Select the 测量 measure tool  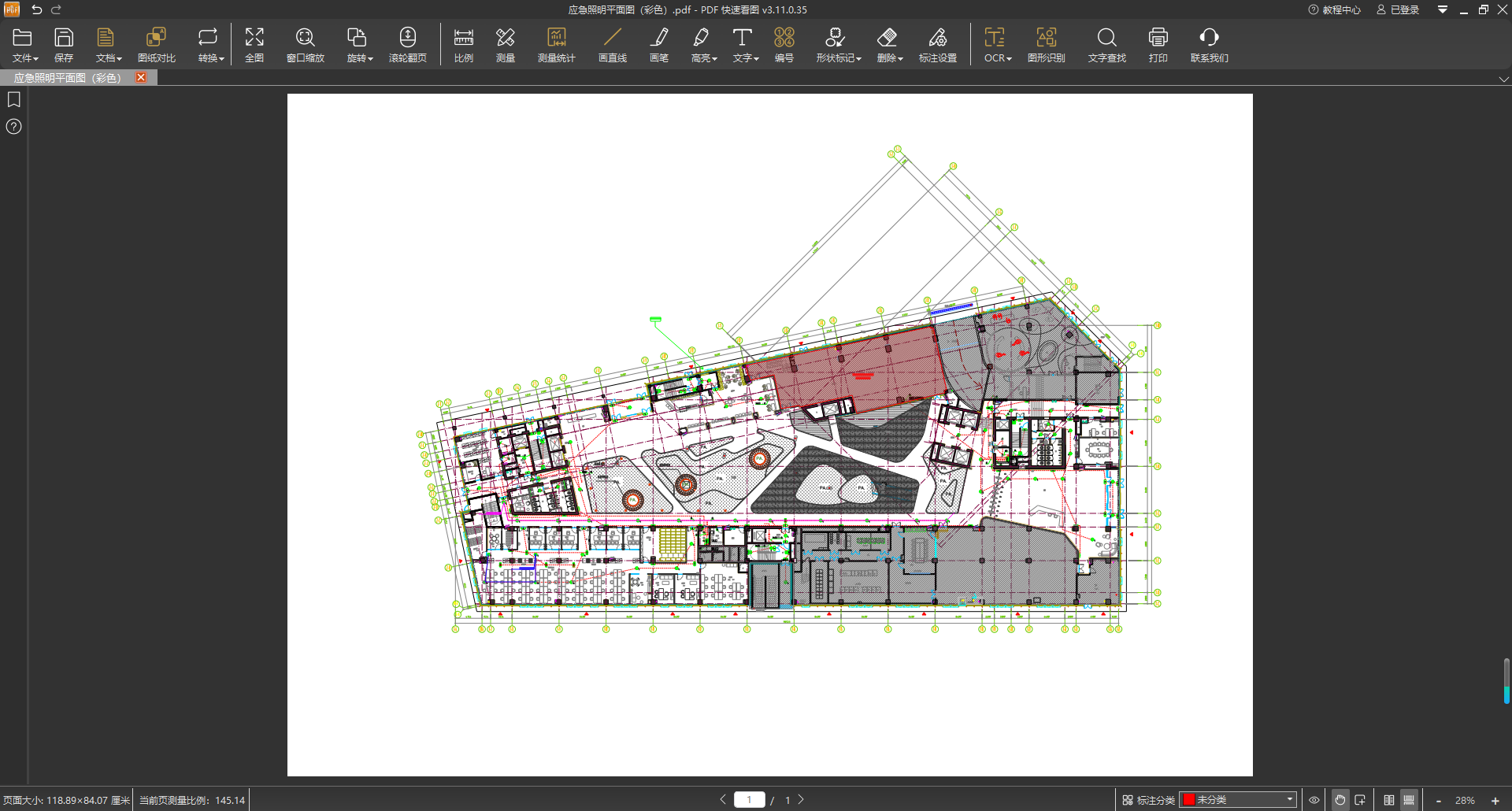(x=506, y=45)
